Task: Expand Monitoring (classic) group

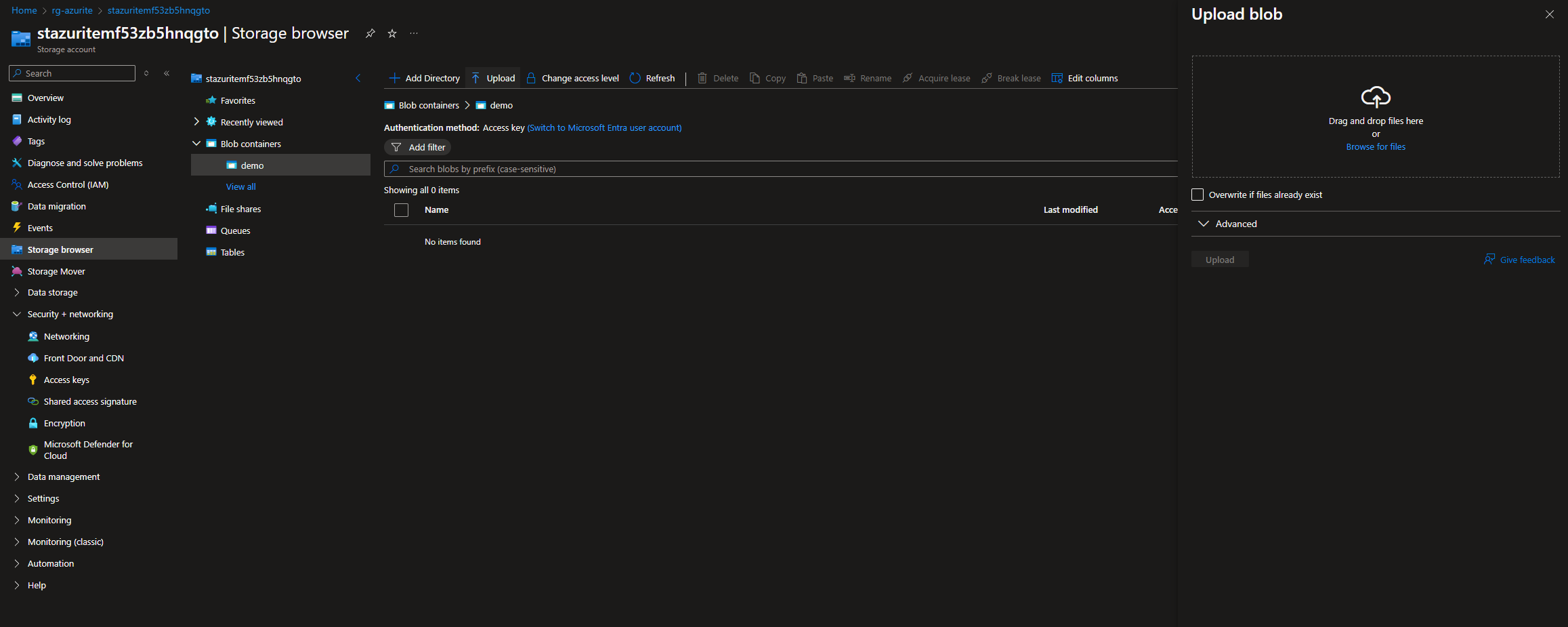Action: tap(17, 542)
